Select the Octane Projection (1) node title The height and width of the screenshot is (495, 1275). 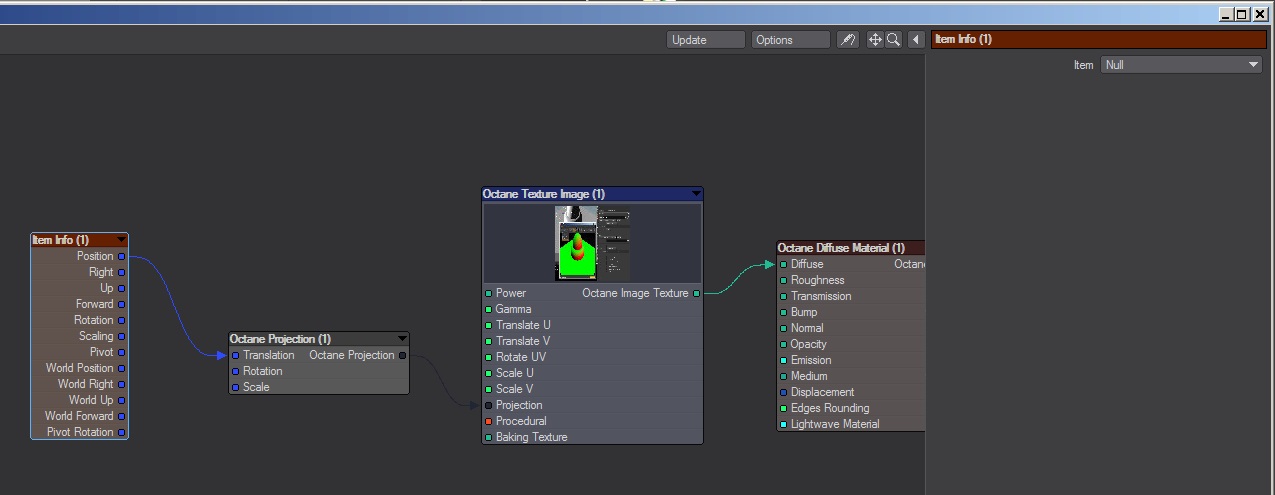[280, 339]
